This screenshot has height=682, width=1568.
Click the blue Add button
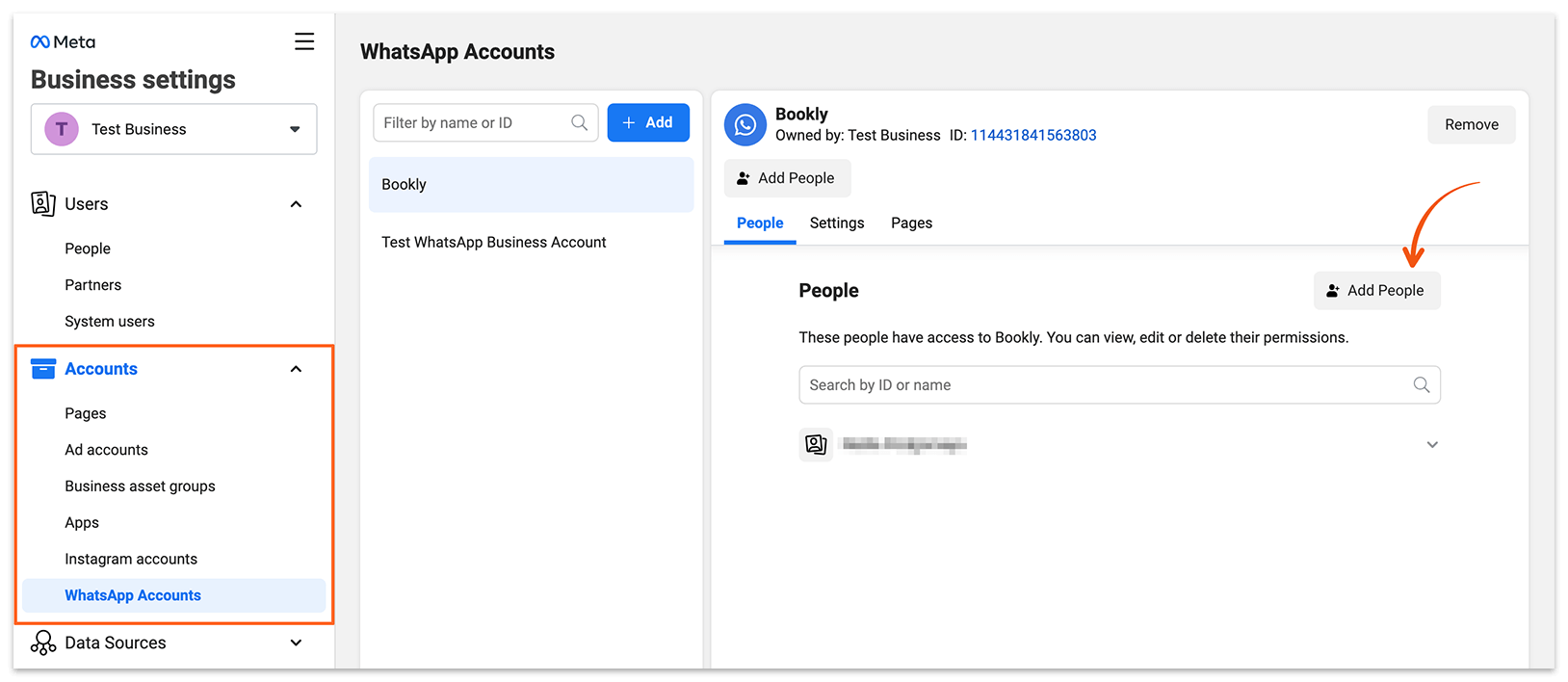(x=648, y=122)
